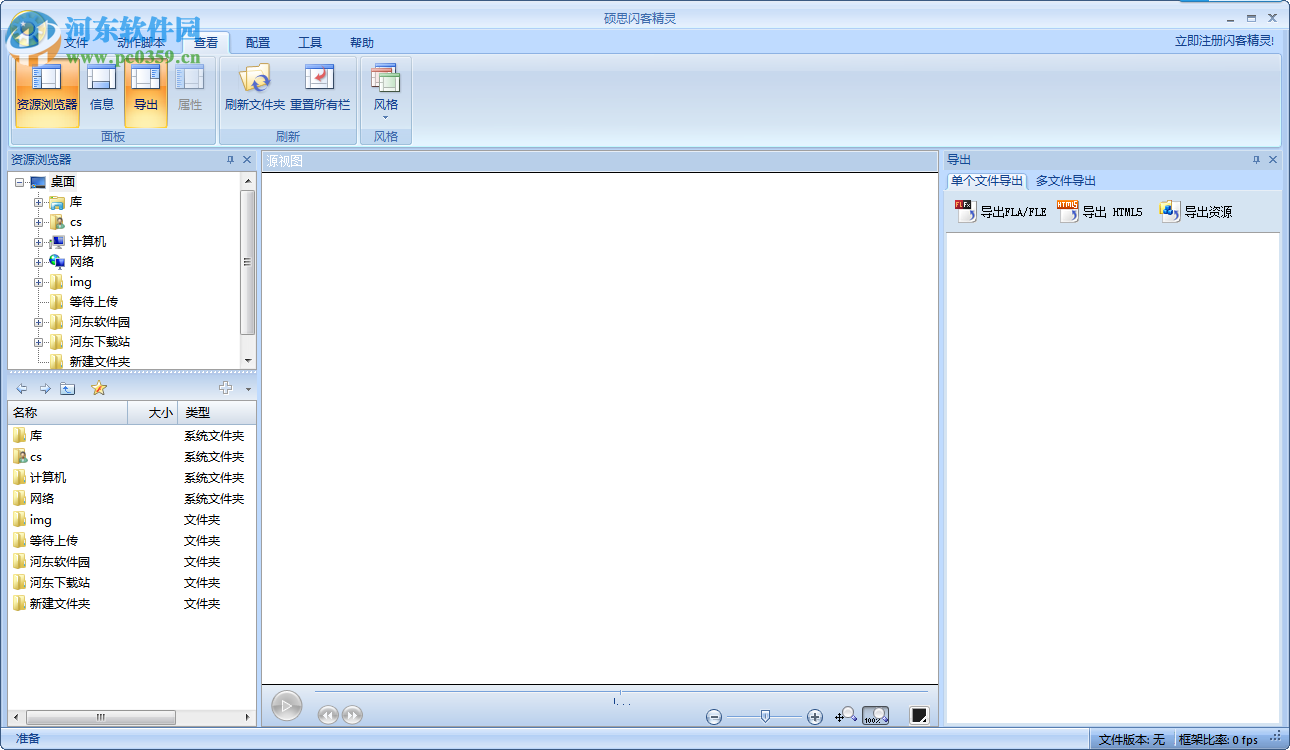Select the cs row in file list
The height and width of the screenshot is (750, 1290).
pos(132,457)
